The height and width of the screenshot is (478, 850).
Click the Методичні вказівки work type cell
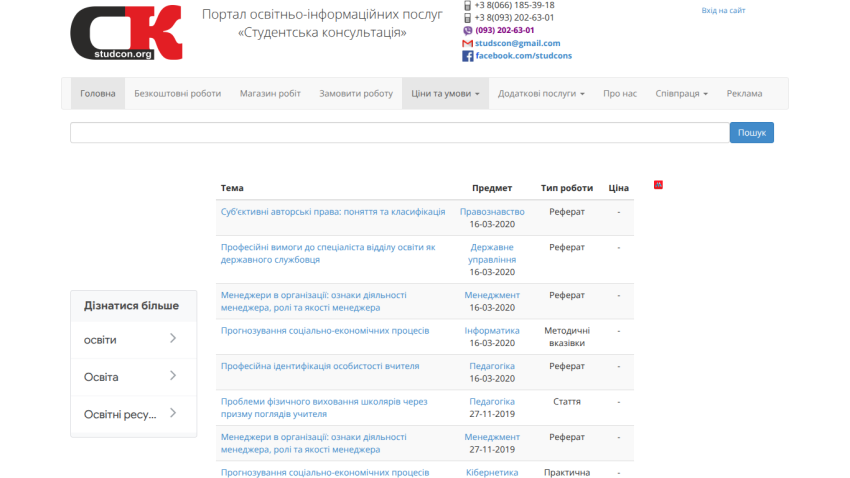(567, 337)
